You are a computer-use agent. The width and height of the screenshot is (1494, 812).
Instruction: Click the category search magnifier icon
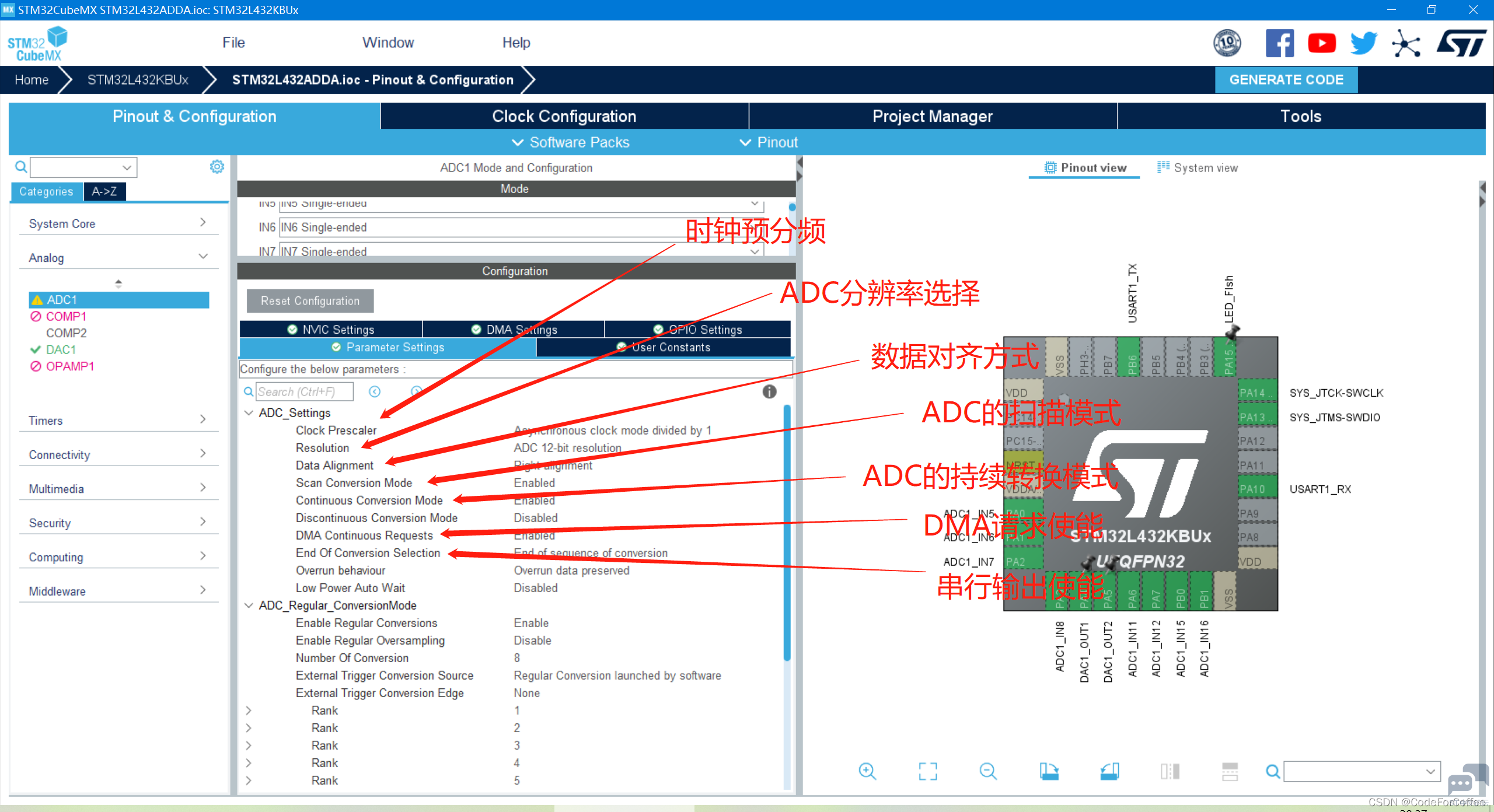21,167
